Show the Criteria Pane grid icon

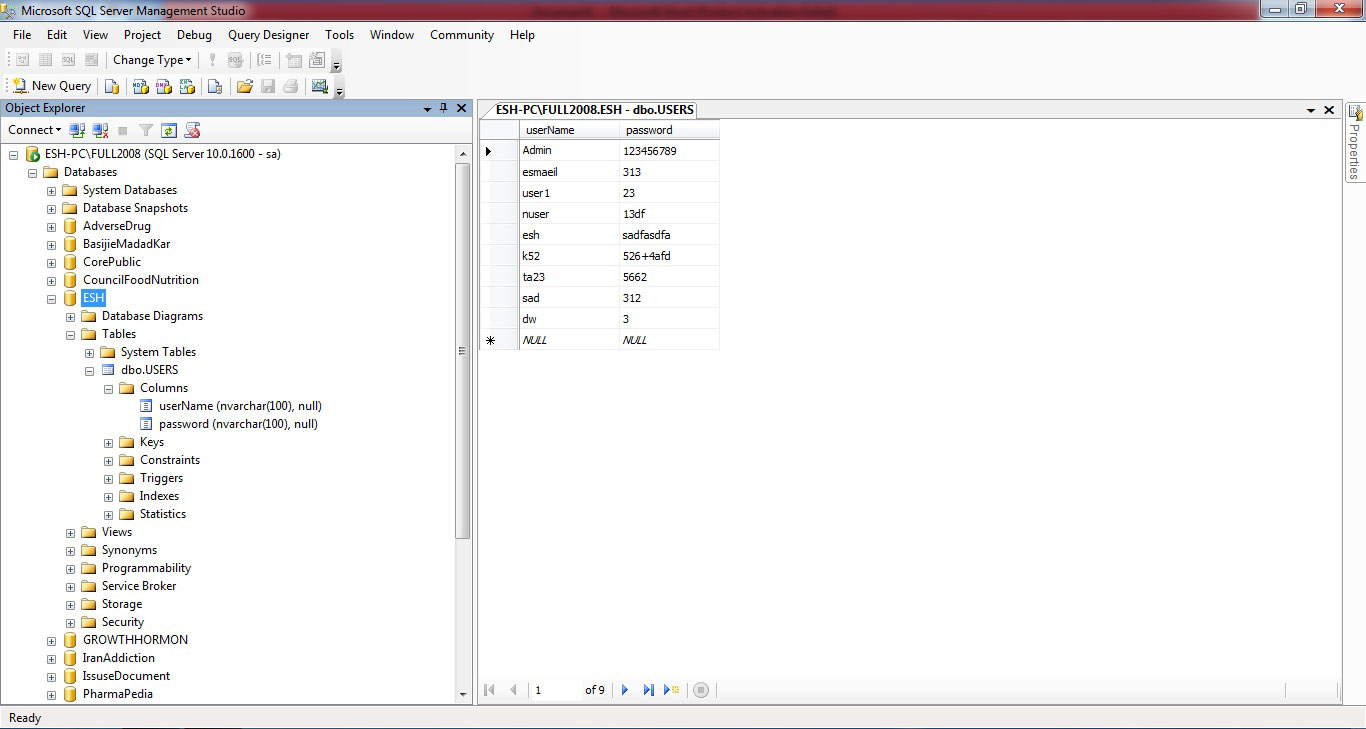45,60
